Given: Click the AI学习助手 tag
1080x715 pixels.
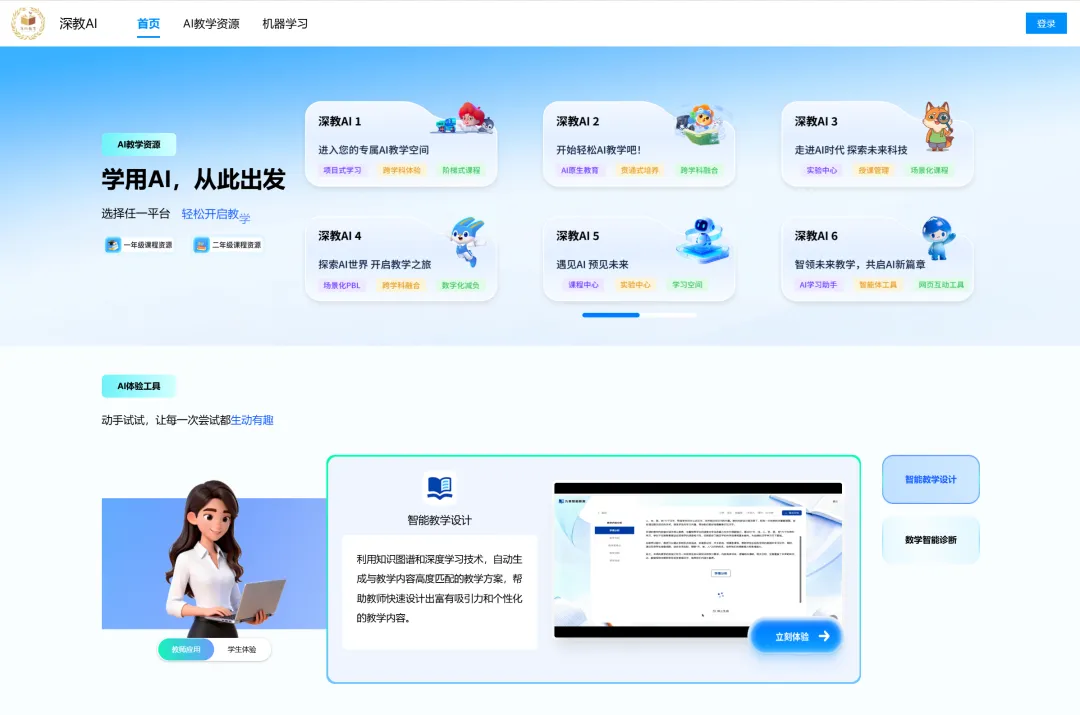Looking at the screenshot, I should 818,284.
